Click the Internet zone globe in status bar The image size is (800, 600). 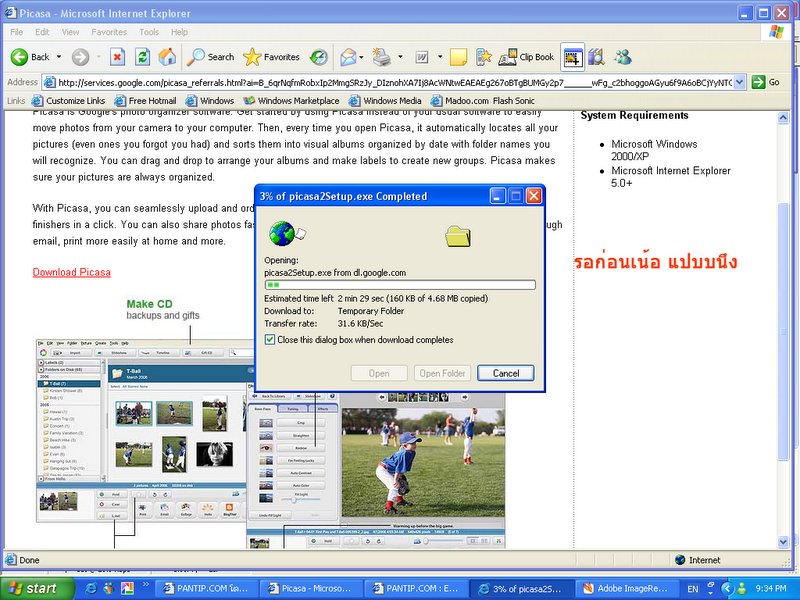[x=680, y=560]
